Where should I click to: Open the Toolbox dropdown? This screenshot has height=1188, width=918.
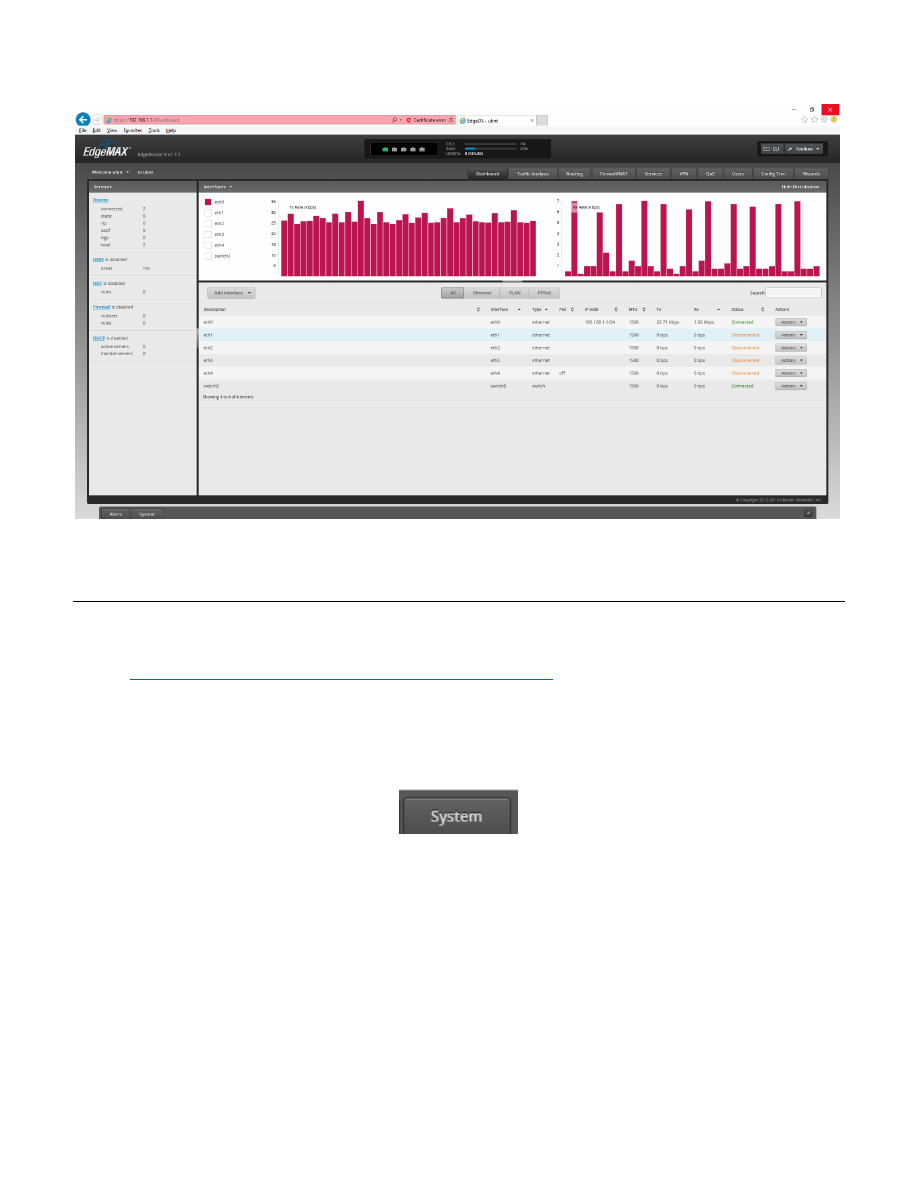point(804,149)
